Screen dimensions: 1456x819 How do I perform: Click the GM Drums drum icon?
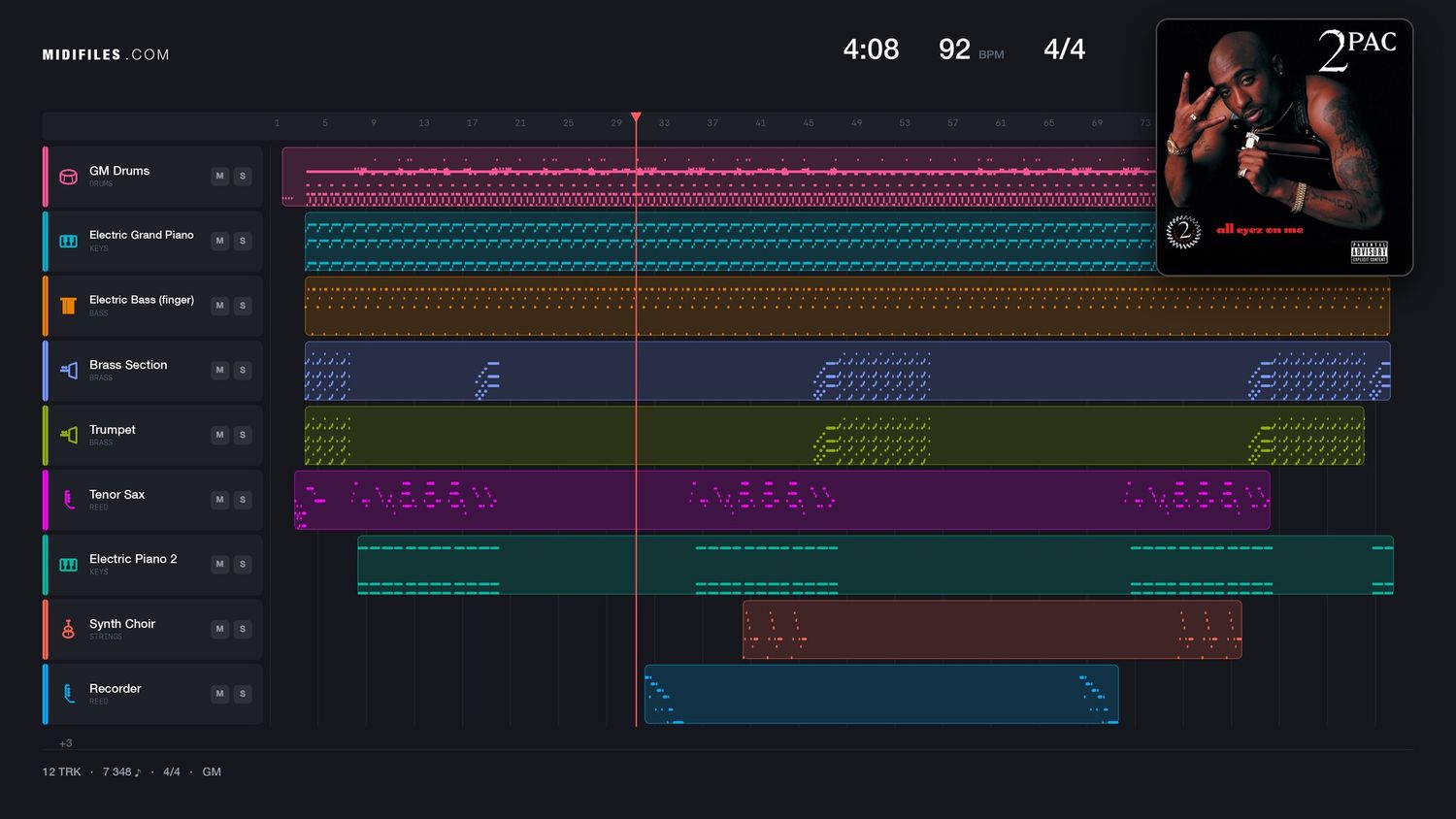coord(69,177)
